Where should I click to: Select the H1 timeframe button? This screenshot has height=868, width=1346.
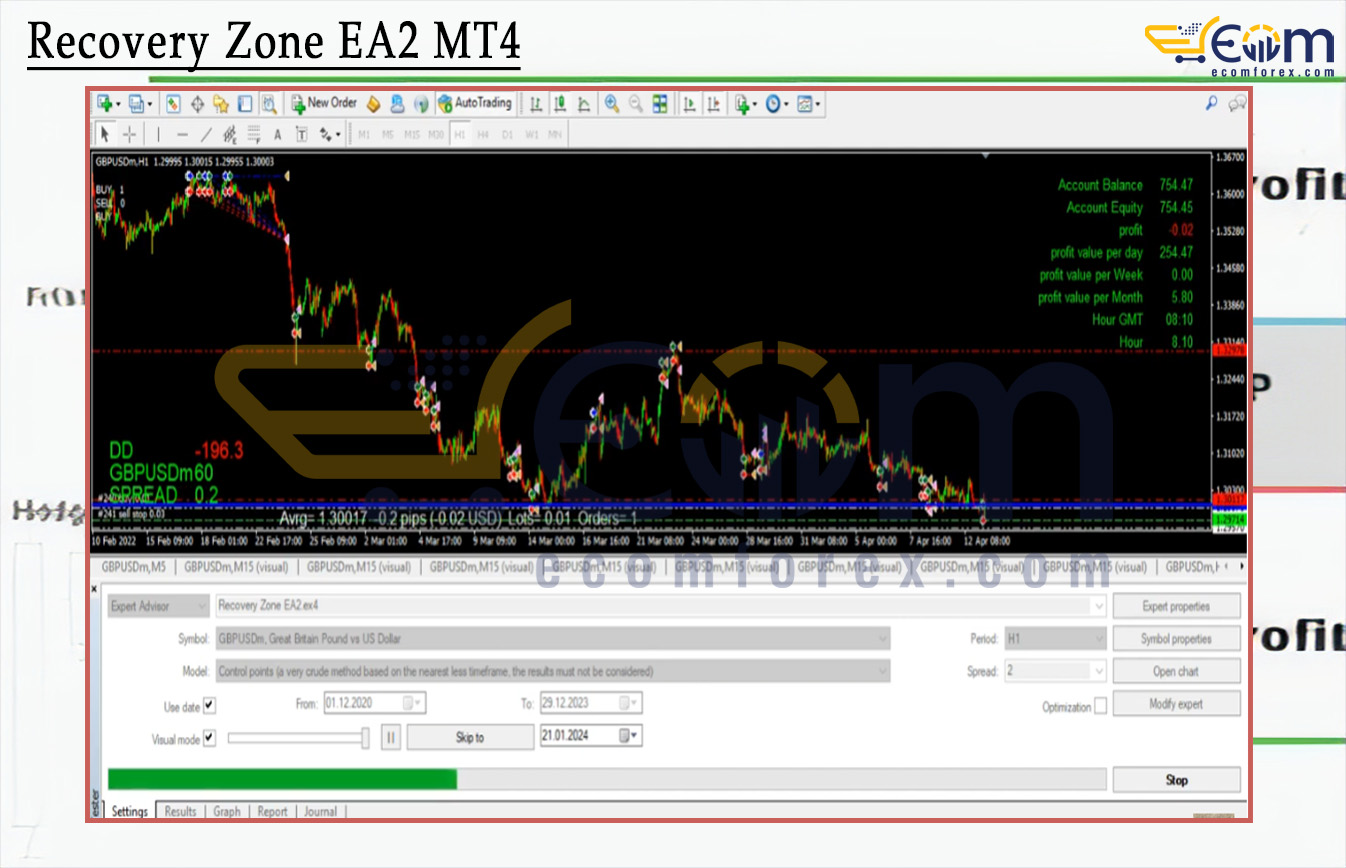point(460,134)
